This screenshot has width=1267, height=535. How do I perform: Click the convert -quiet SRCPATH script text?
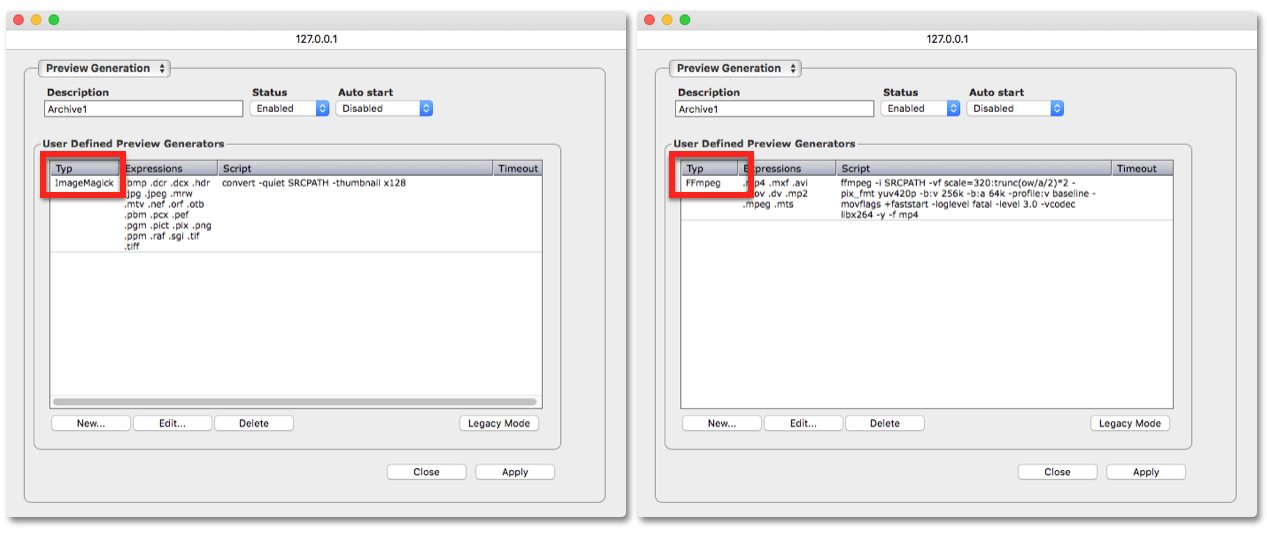[x=314, y=183]
